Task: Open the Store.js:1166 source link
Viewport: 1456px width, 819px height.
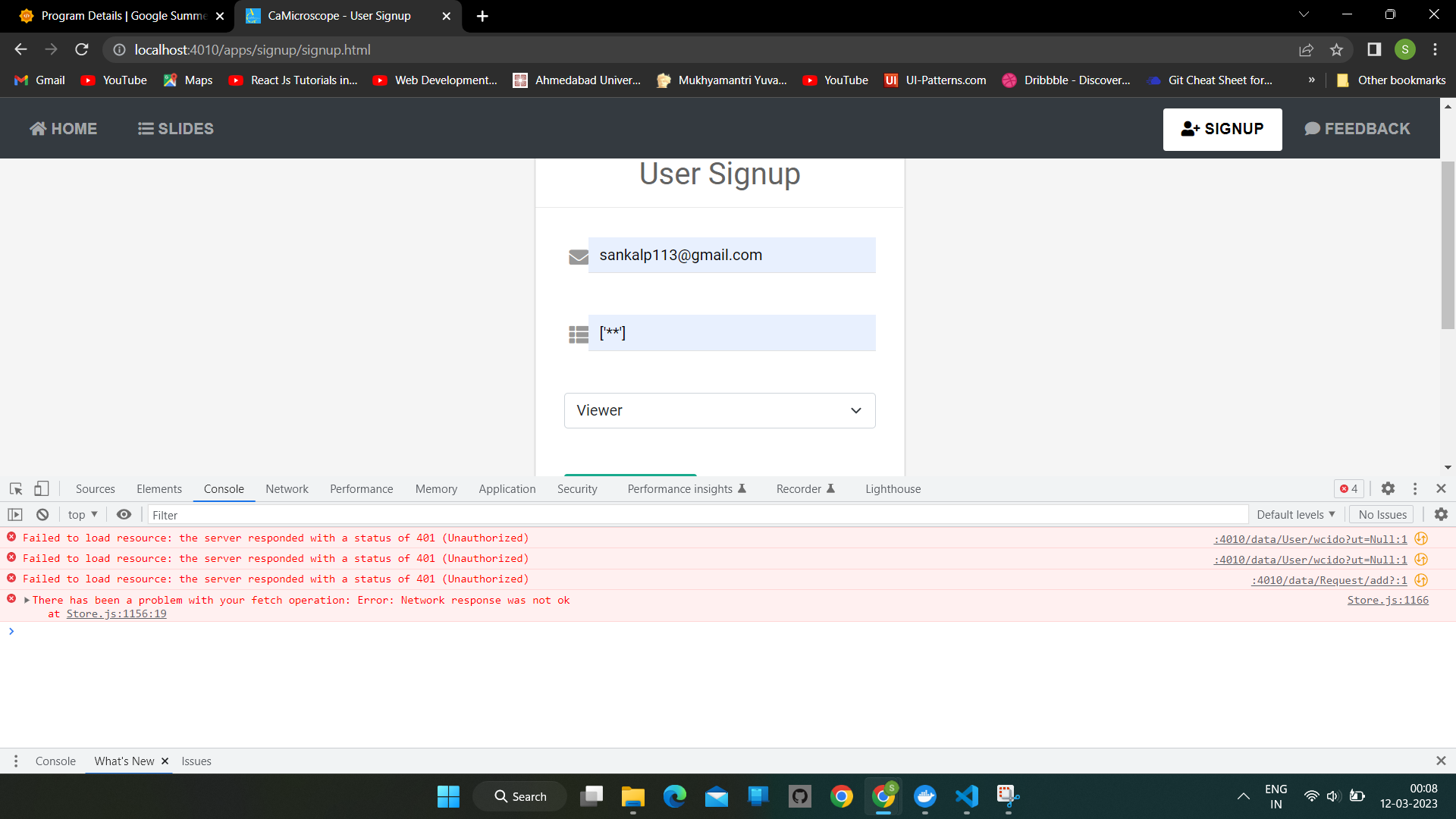Action: [x=1387, y=600]
